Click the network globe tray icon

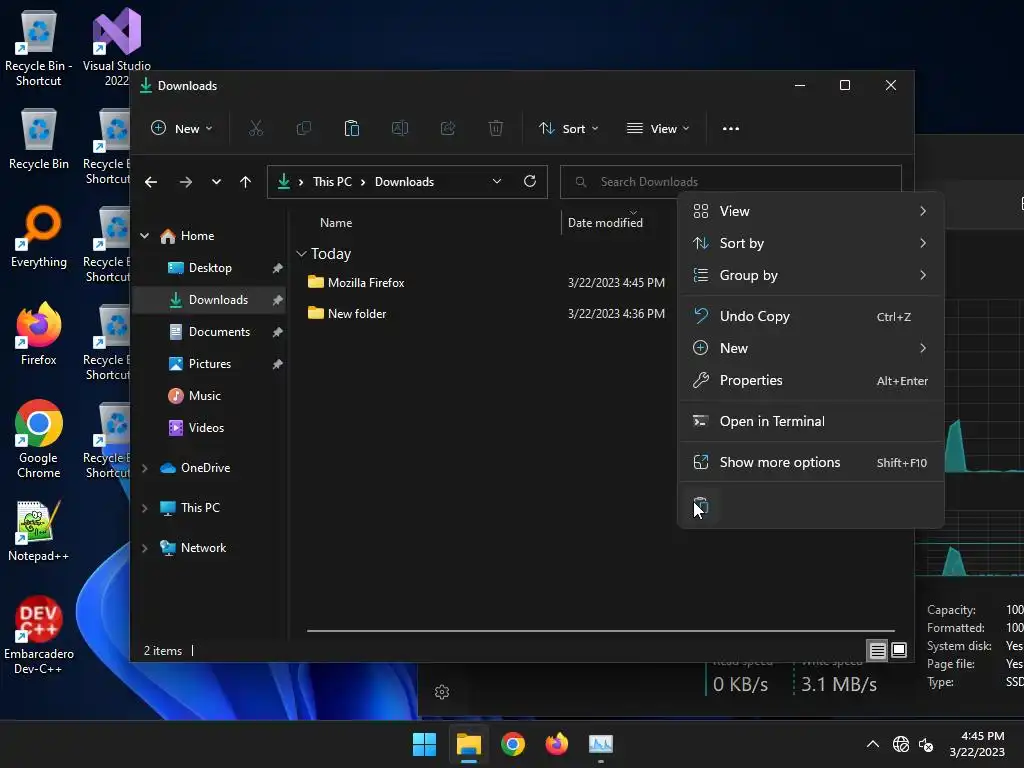pos(901,744)
